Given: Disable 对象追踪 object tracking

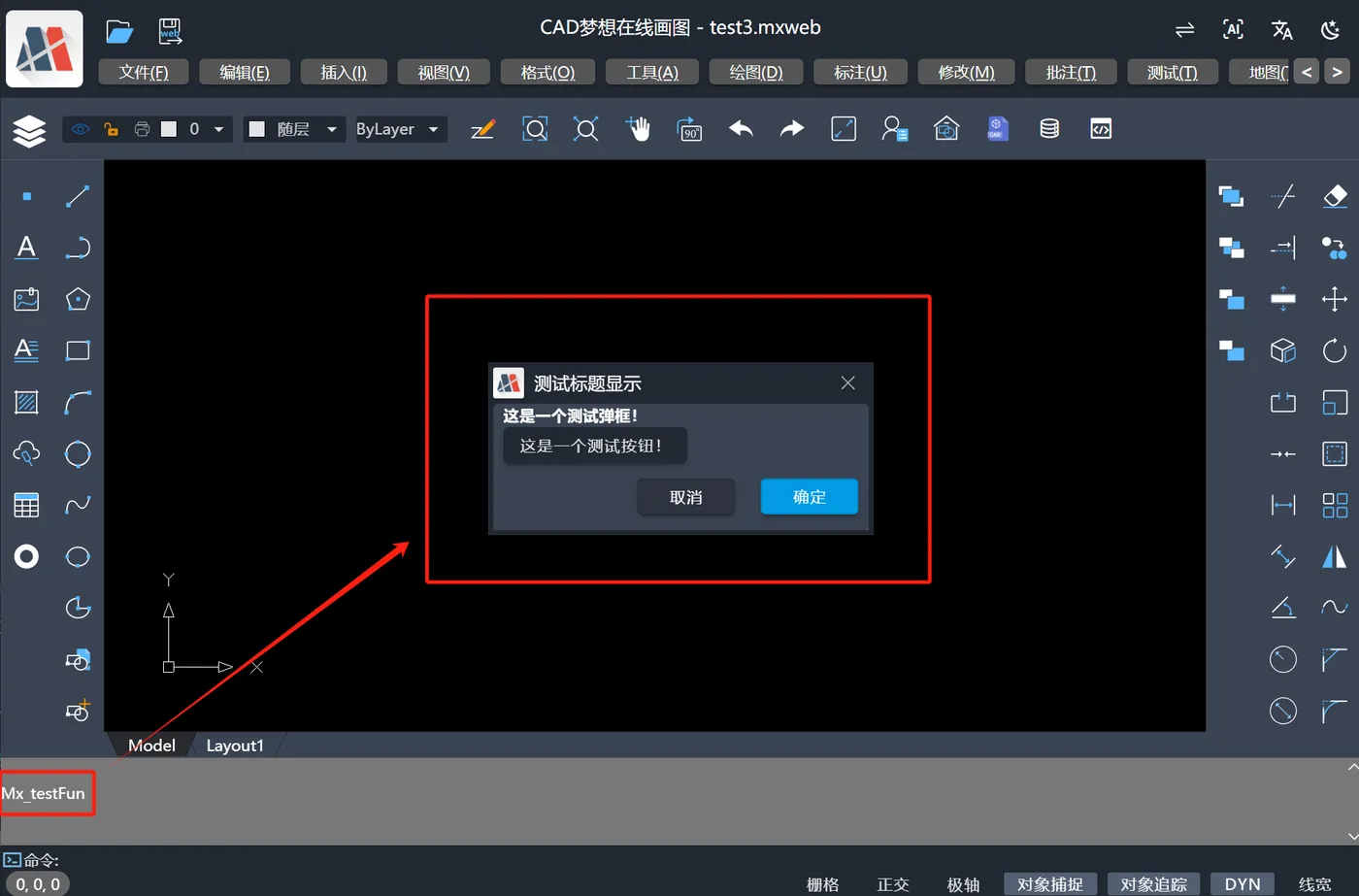Looking at the screenshot, I should click(x=1154, y=884).
